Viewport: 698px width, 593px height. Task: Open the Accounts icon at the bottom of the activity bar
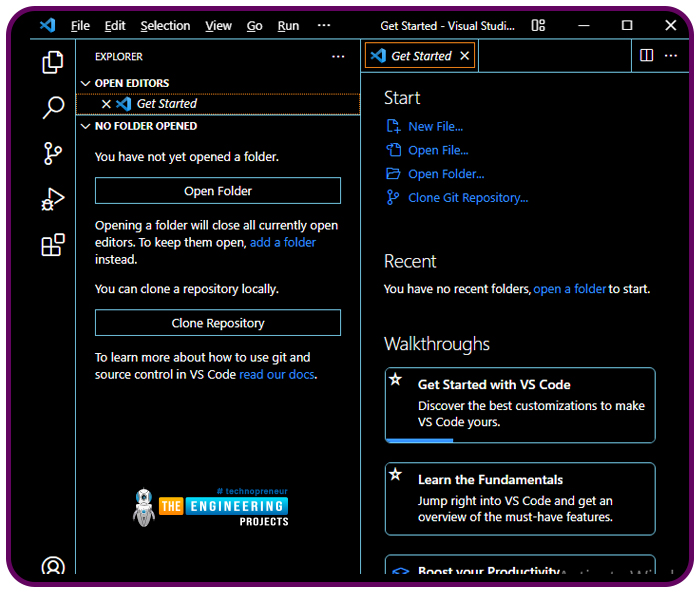[x=53, y=565]
